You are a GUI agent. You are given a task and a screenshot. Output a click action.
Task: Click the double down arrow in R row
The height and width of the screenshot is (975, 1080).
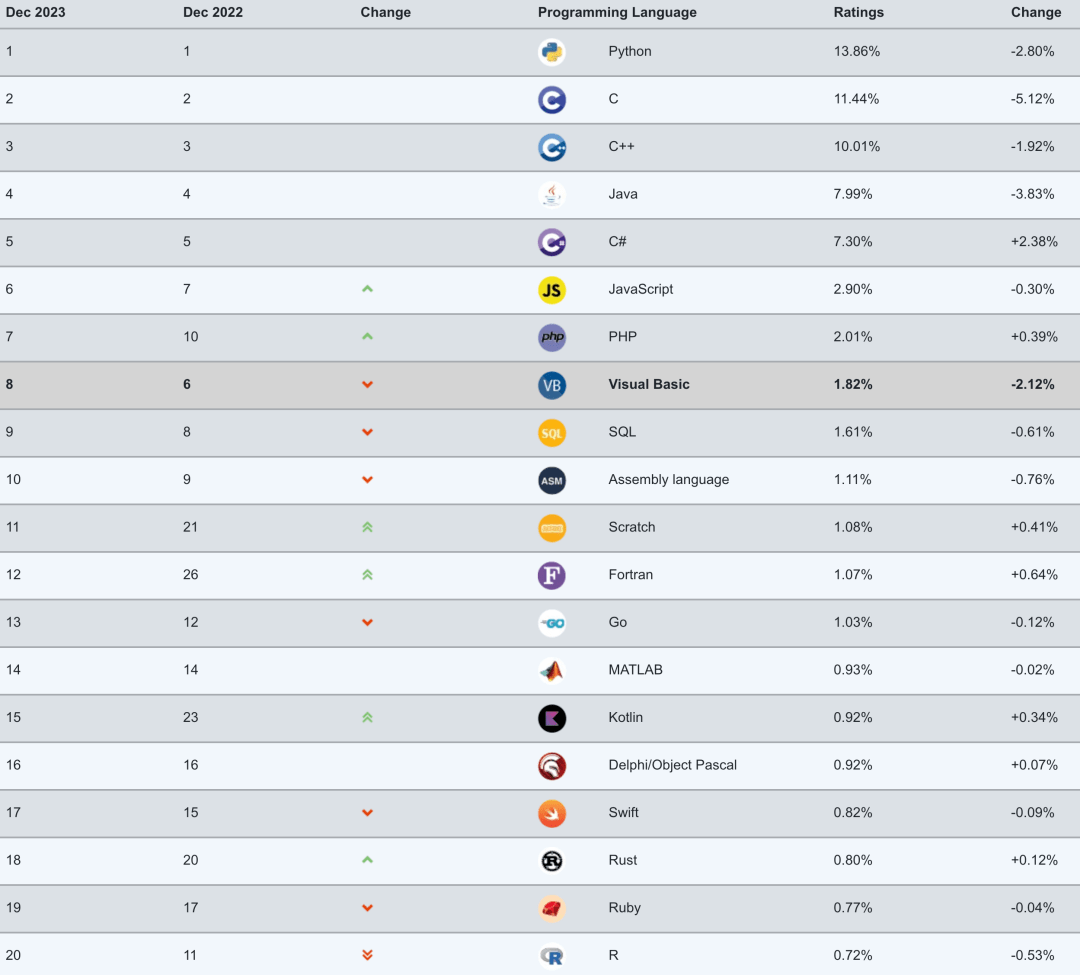pos(367,955)
